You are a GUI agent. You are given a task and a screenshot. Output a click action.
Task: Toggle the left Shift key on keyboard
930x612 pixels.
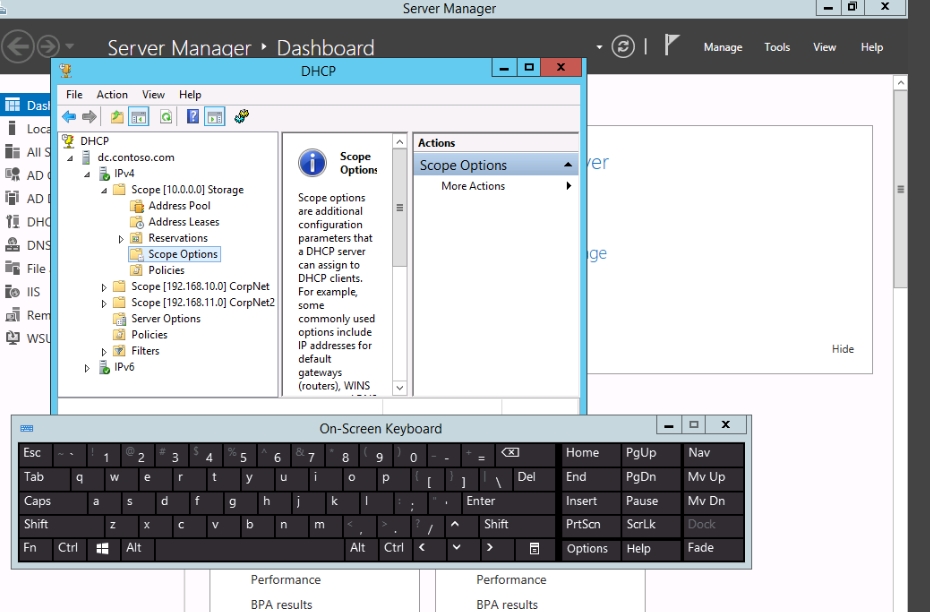click(61, 525)
